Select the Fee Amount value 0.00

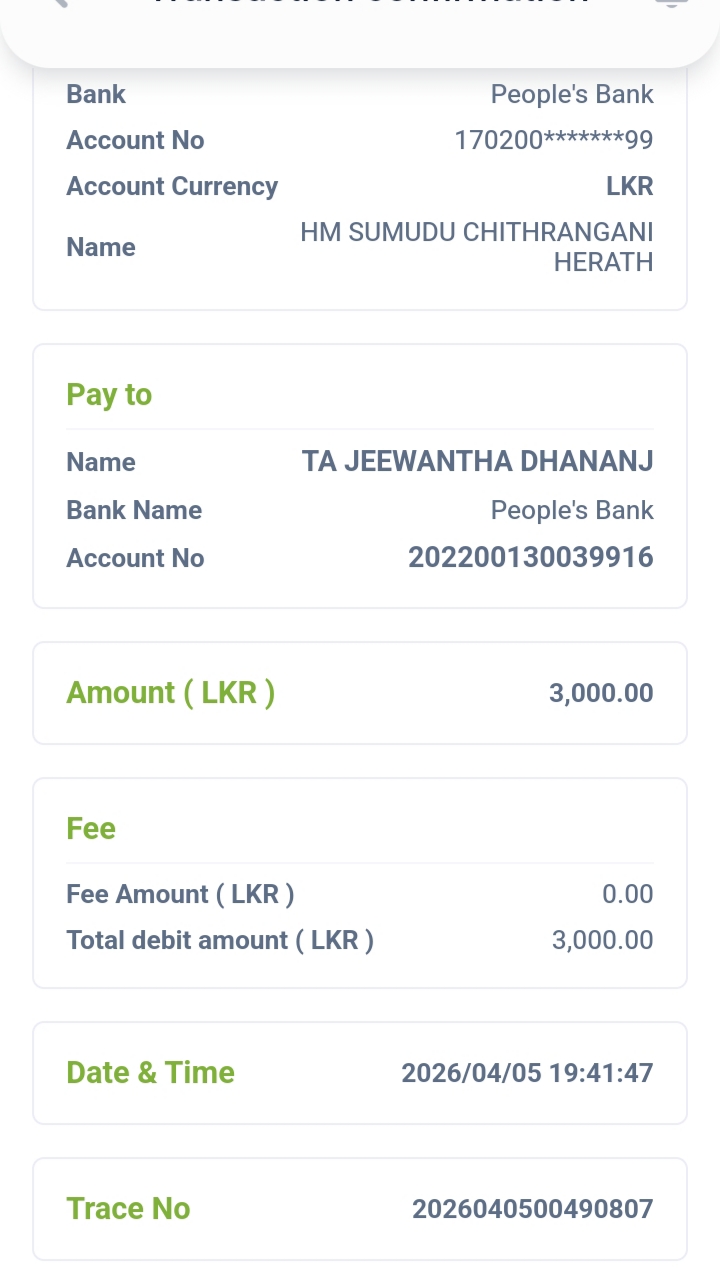click(x=627, y=894)
